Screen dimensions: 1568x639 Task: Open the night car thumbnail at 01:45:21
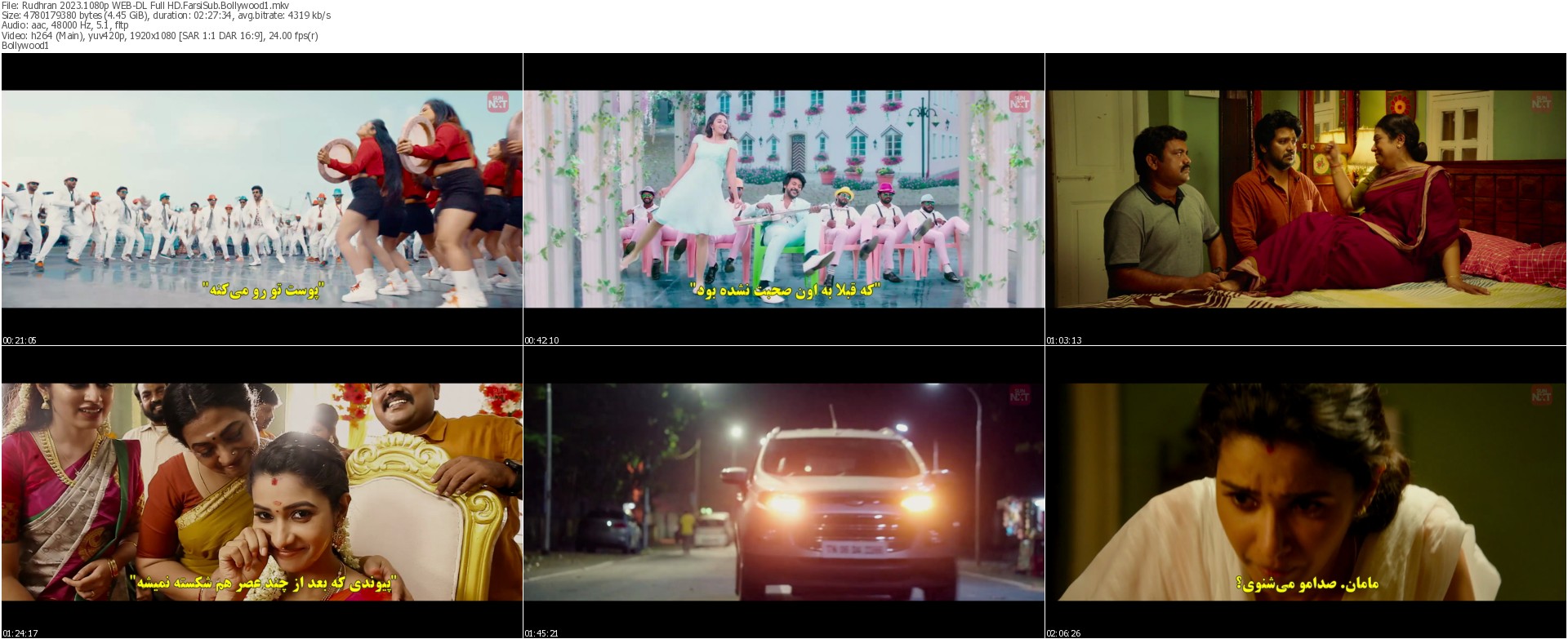point(784,492)
